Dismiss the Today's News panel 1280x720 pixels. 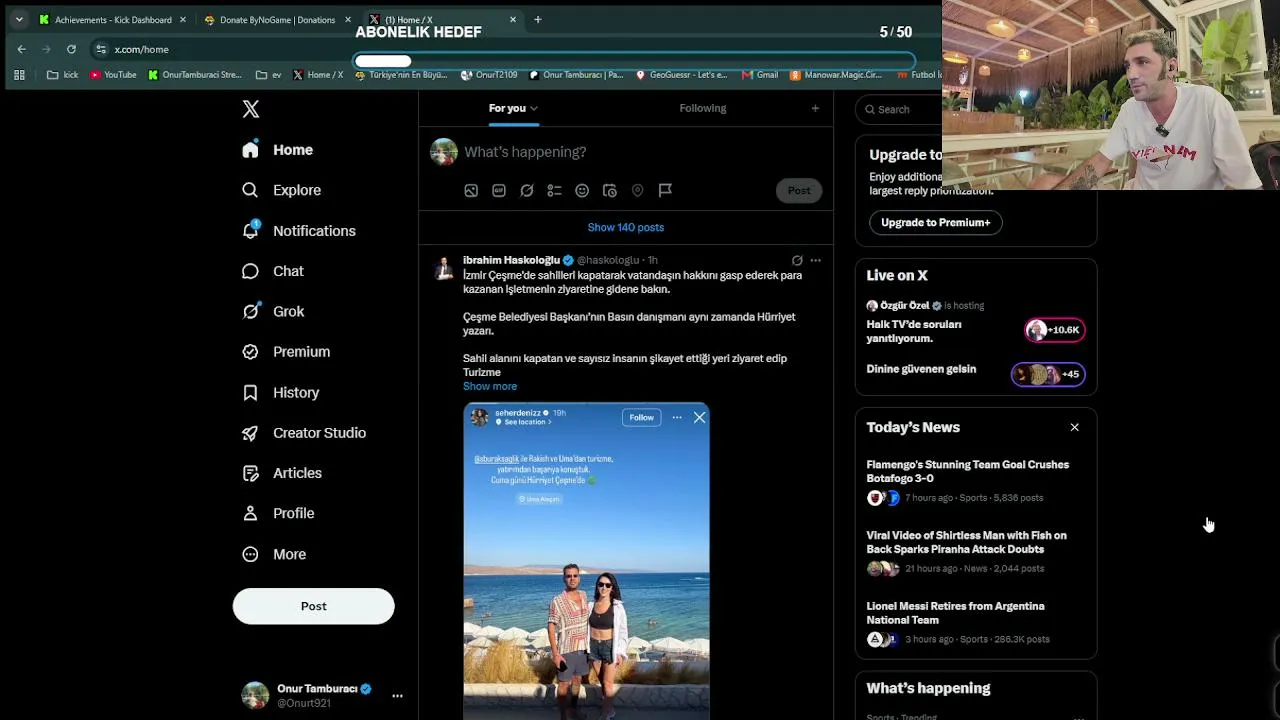pyautogui.click(x=1075, y=427)
